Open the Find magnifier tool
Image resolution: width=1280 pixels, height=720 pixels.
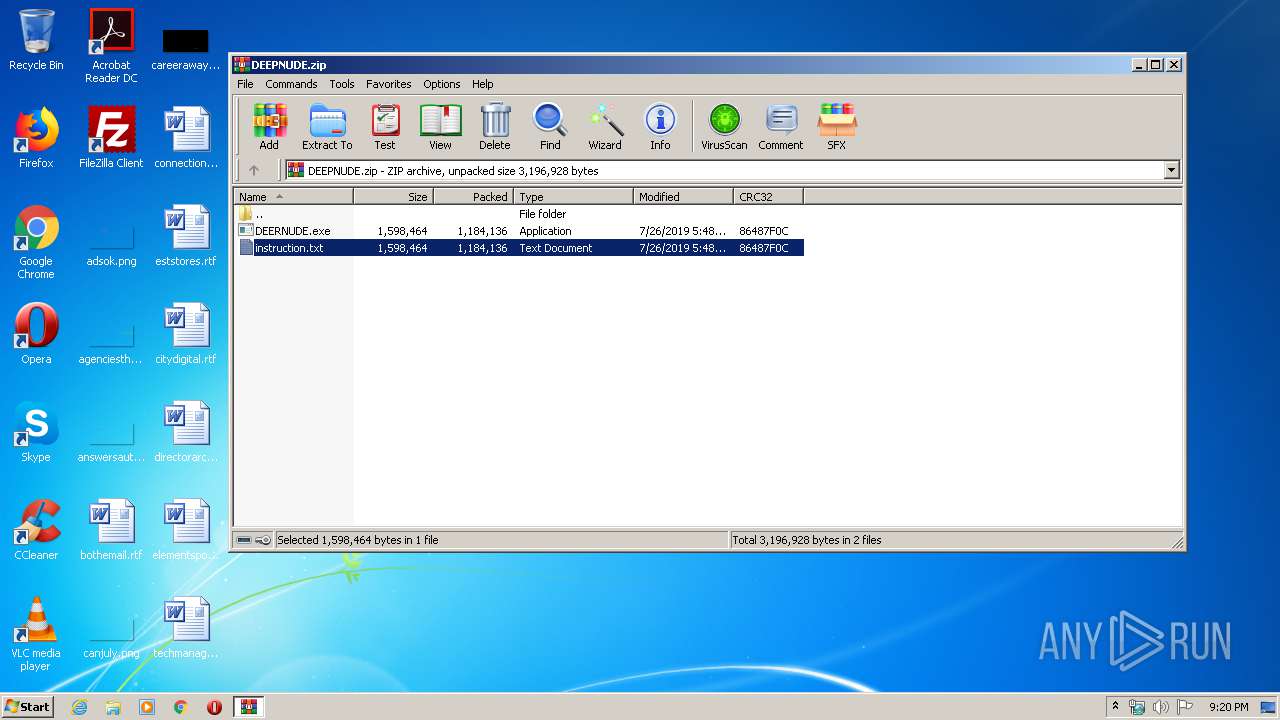pos(550,127)
